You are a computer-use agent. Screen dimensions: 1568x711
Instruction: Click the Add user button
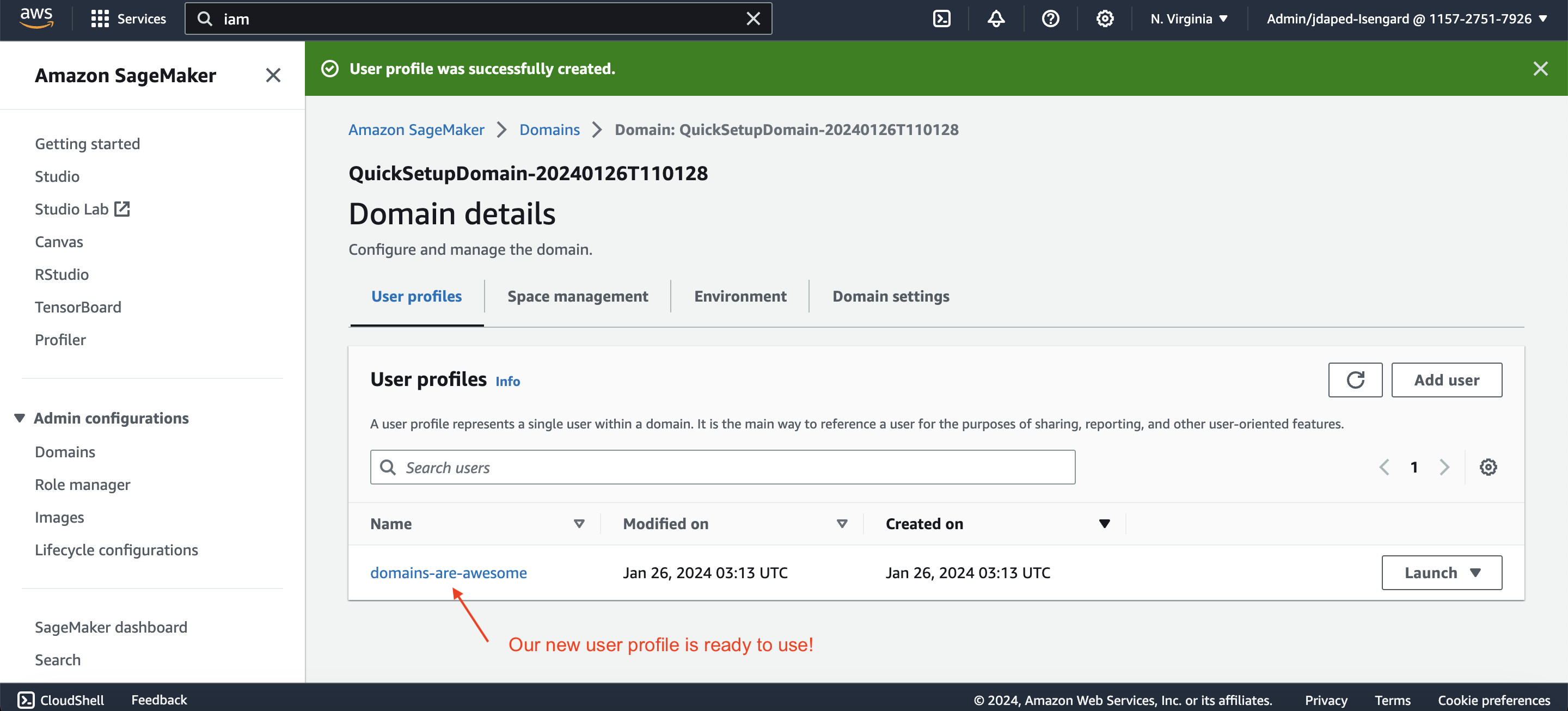pos(1445,380)
